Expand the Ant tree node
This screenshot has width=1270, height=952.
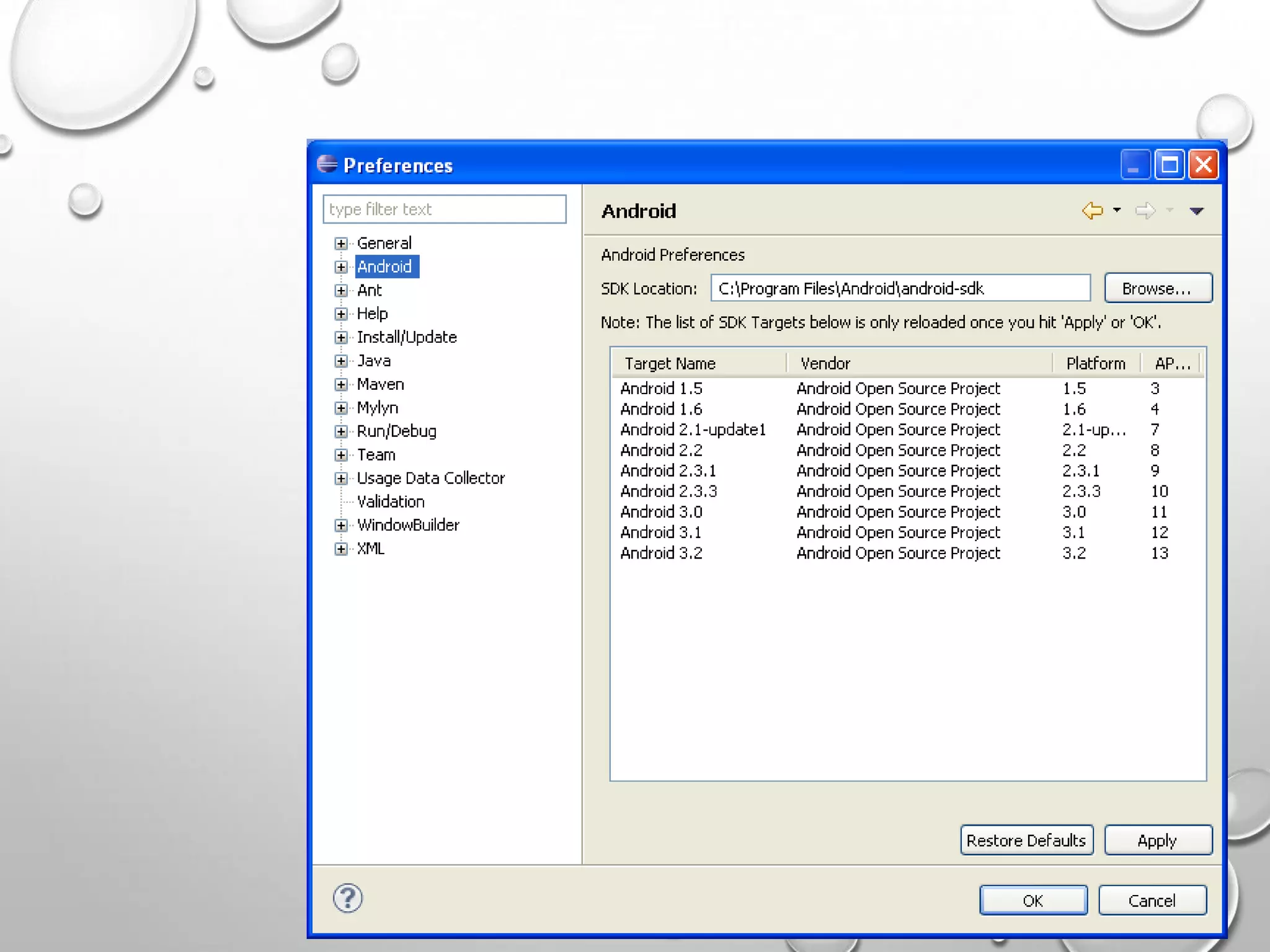[340, 291]
